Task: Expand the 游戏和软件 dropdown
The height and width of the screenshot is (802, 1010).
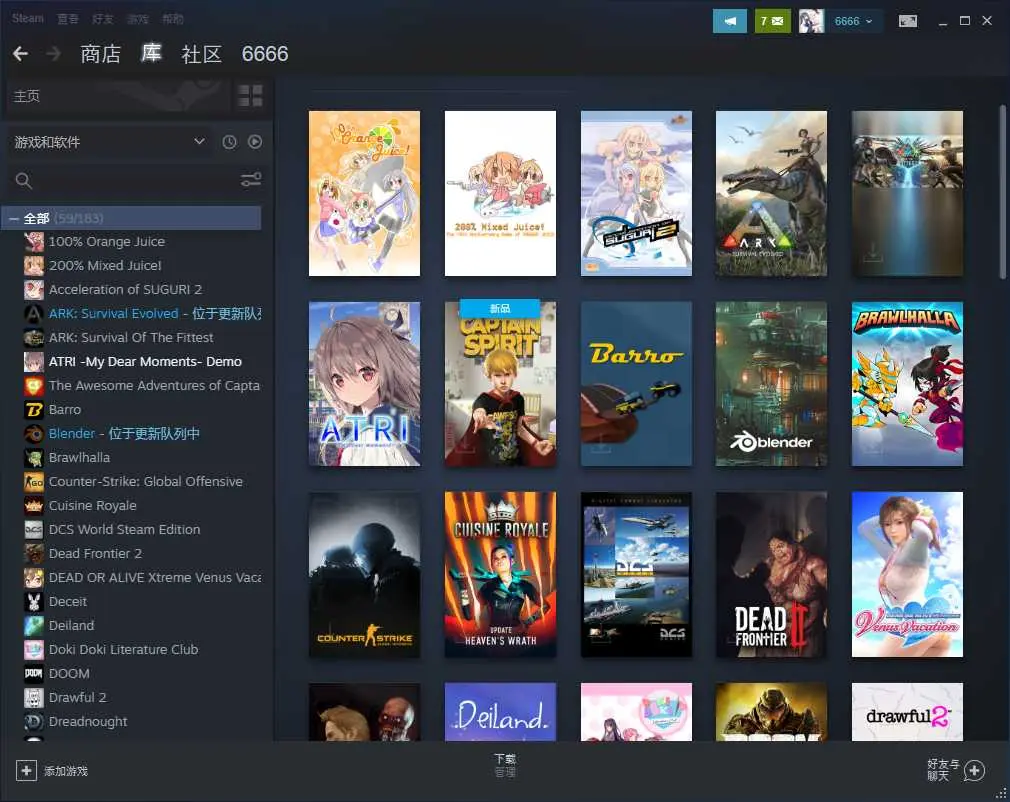Action: click(x=108, y=142)
